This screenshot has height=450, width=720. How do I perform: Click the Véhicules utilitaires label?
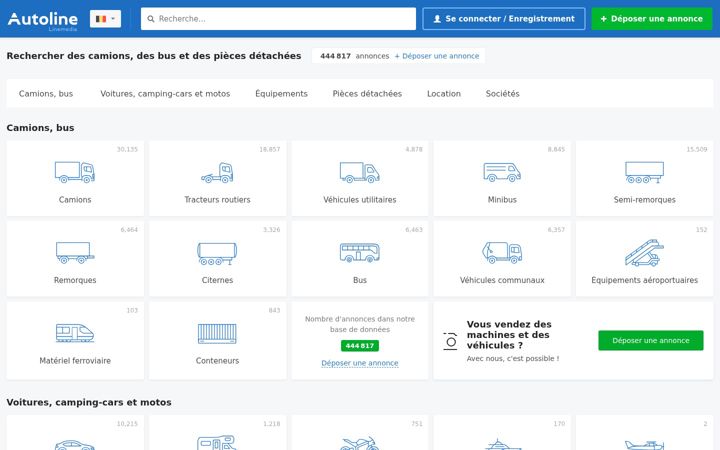(360, 200)
